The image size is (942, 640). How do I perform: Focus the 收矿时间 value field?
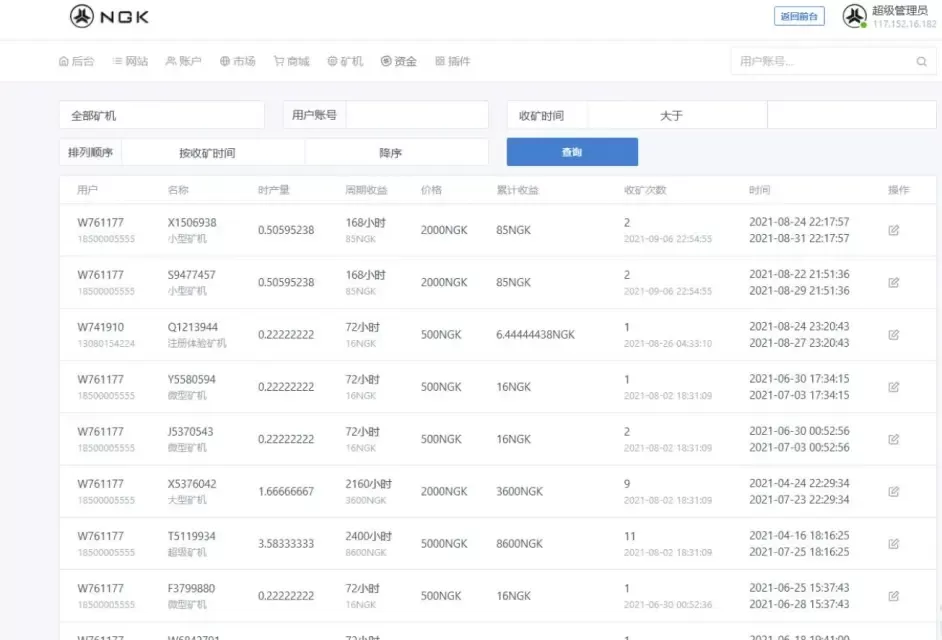[x=851, y=115]
